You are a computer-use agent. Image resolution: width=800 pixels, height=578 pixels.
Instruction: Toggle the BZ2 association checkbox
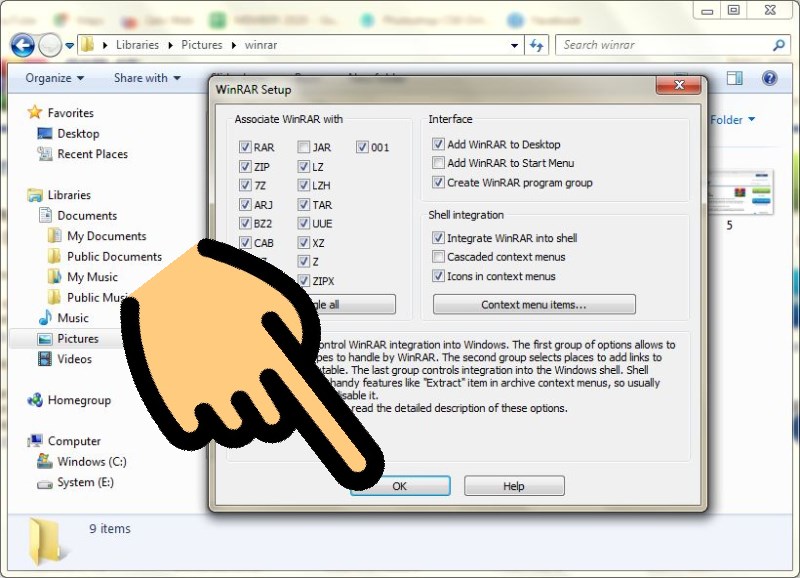[x=245, y=223]
